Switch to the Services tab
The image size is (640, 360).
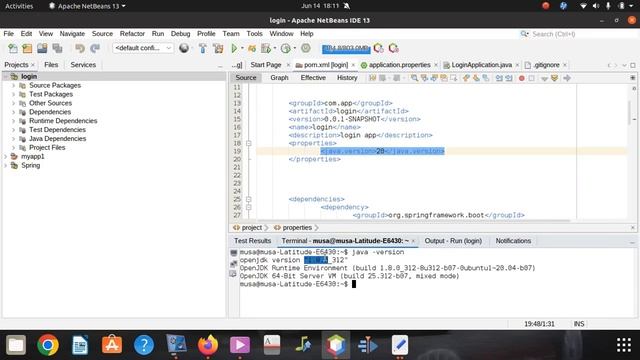[x=83, y=64]
